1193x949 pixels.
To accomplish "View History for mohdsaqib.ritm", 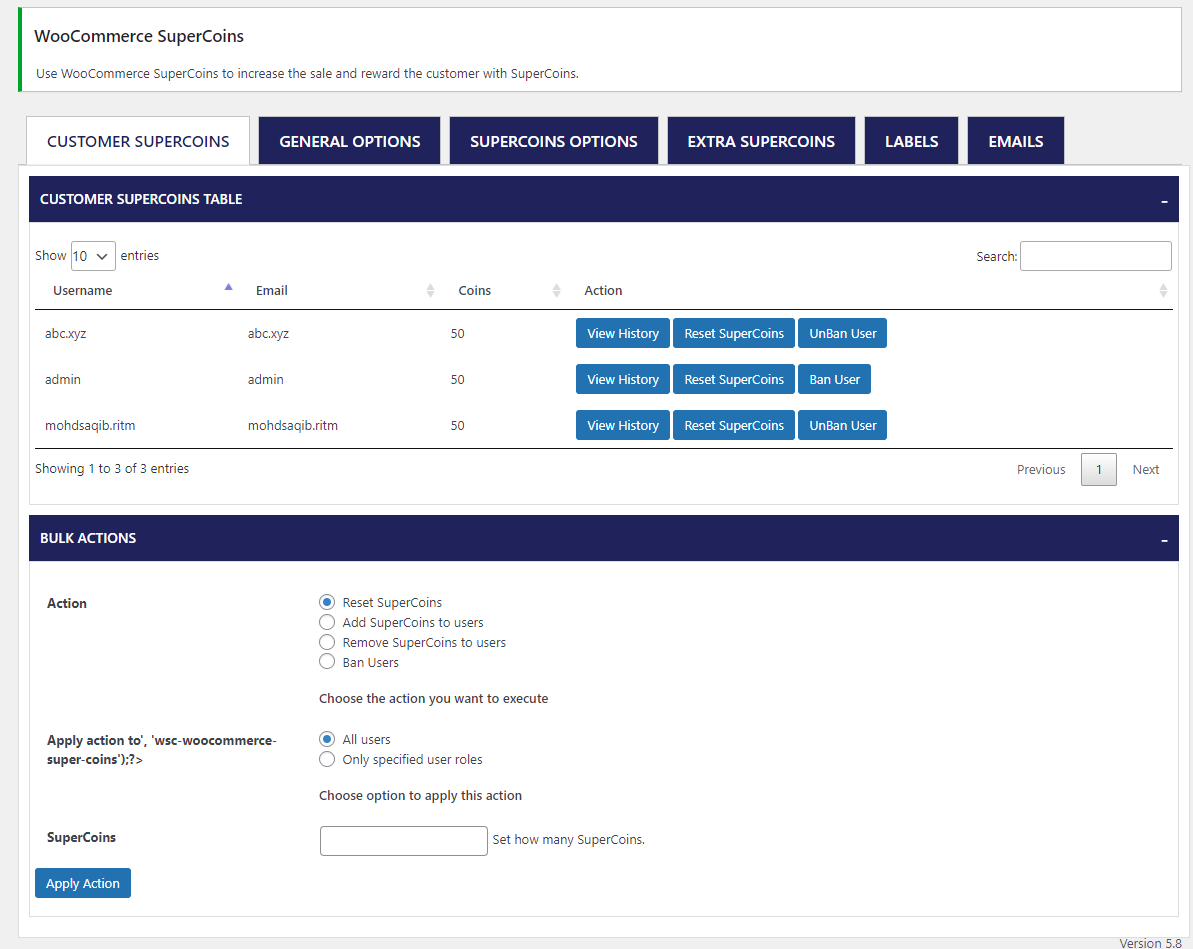I will 622,425.
